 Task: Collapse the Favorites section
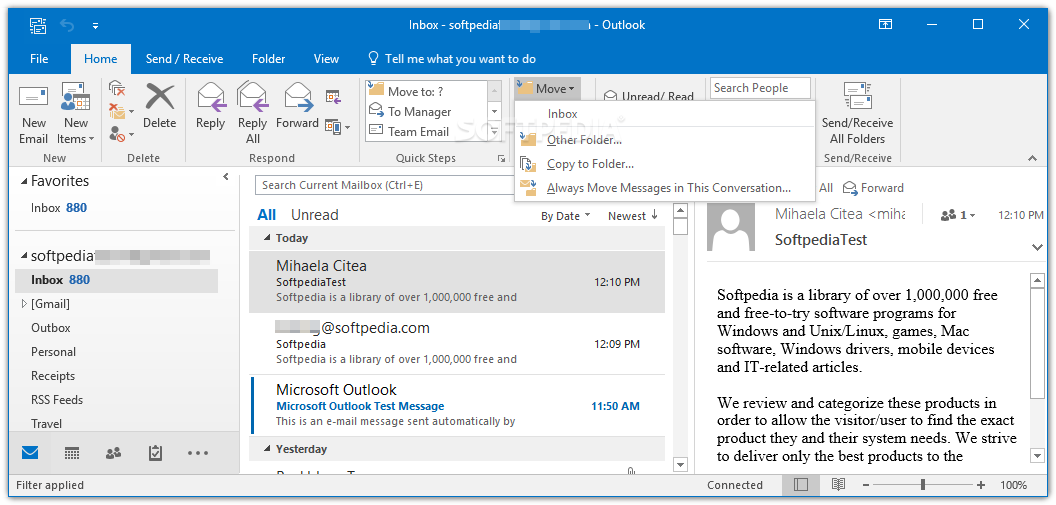[24, 181]
